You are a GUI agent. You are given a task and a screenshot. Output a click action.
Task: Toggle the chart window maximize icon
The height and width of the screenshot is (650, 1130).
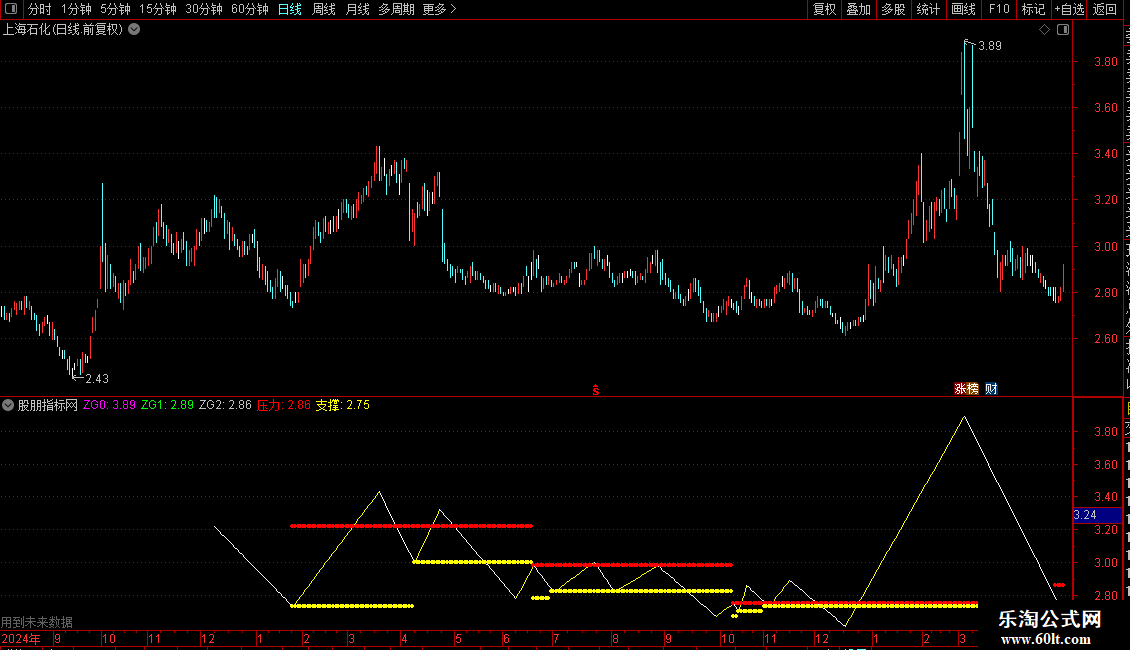click(x=1063, y=30)
